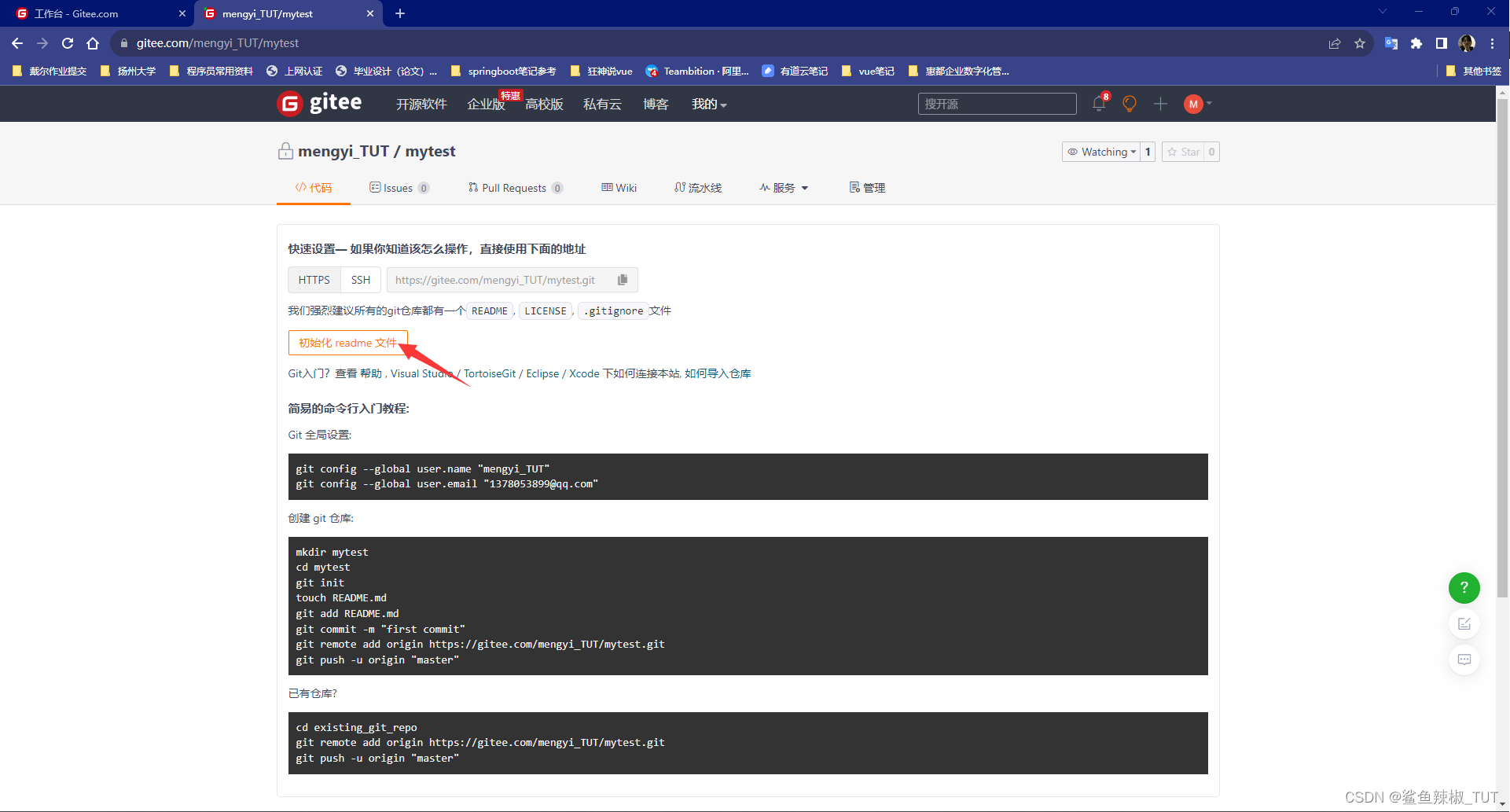Reload the page with refresh icon
This screenshot has height=812, width=1510.
pos(68,43)
